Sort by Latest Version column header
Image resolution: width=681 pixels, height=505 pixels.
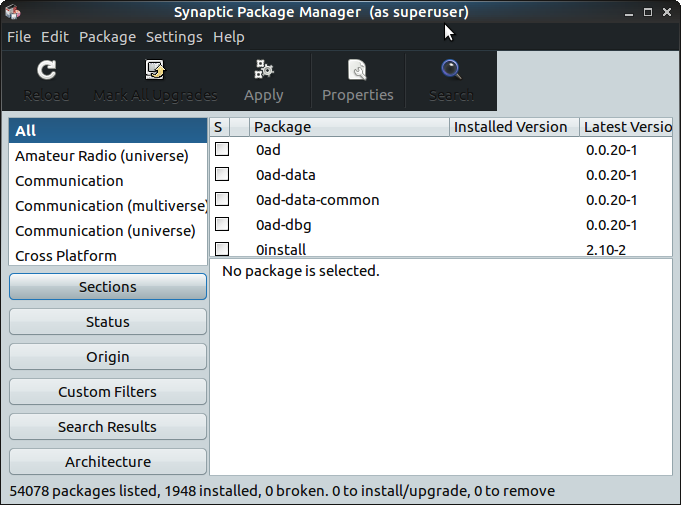pyautogui.click(x=626, y=127)
